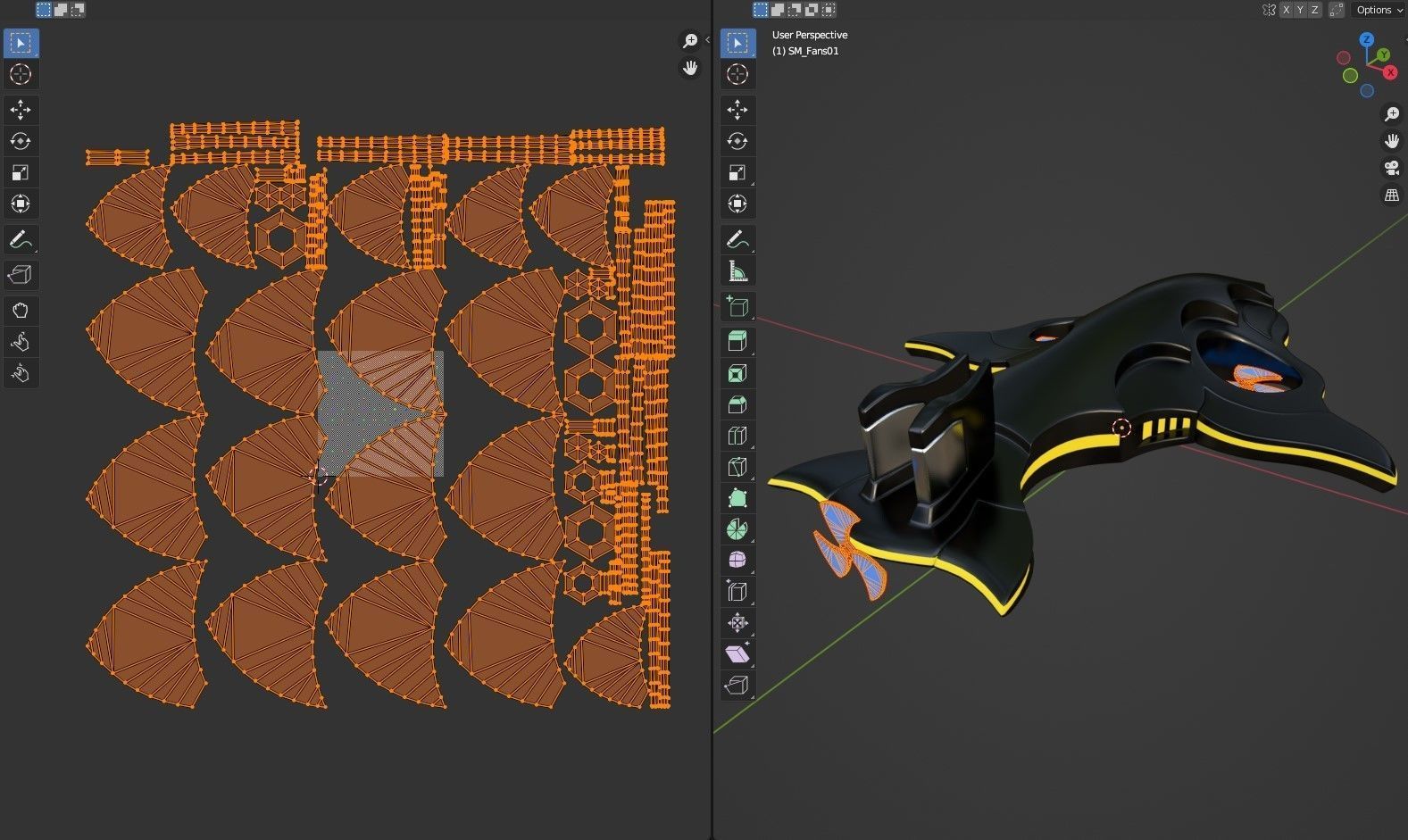Select the Pinch sculpt tool in UV editor
The image size is (1408, 840).
point(21,373)
